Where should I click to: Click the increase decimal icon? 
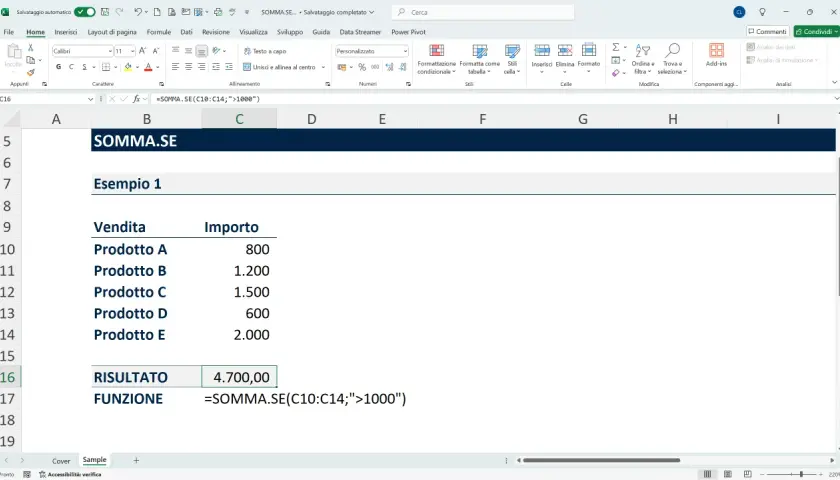[389, 67]
